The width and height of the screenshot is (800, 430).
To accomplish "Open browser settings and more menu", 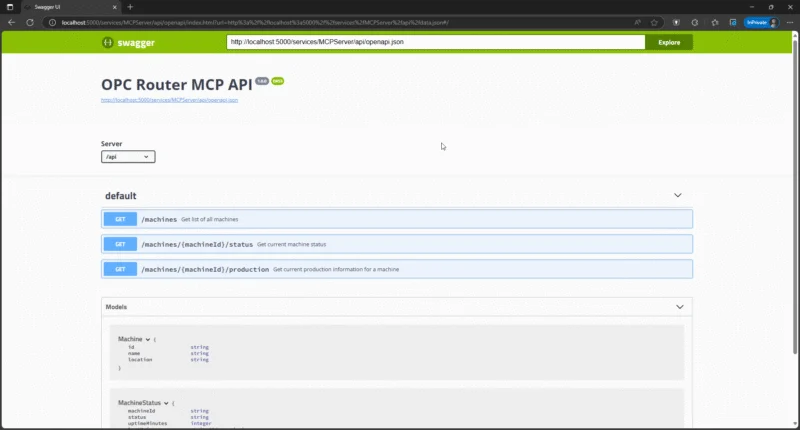I will tap(790, 21).
